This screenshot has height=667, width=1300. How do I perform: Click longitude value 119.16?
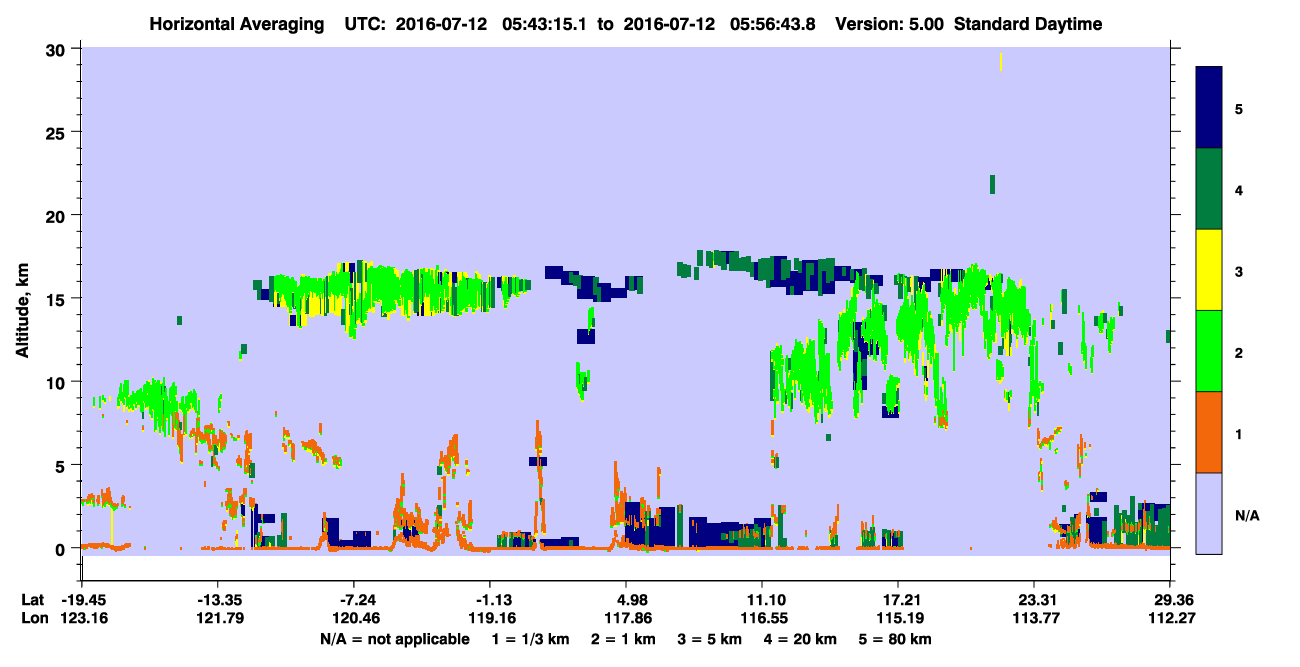(490, 618)
